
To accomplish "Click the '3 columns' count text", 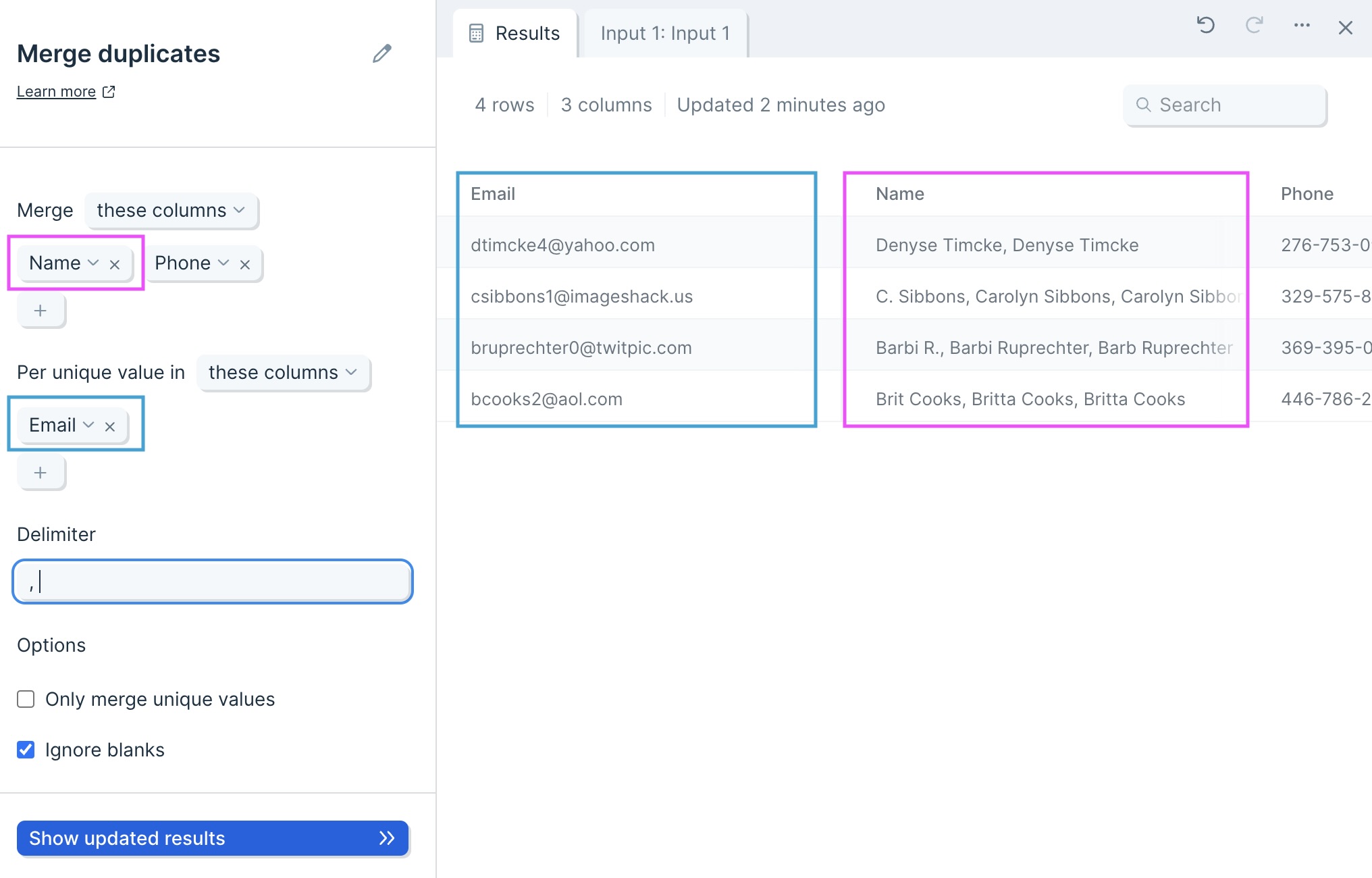I will tap(606, 105).
